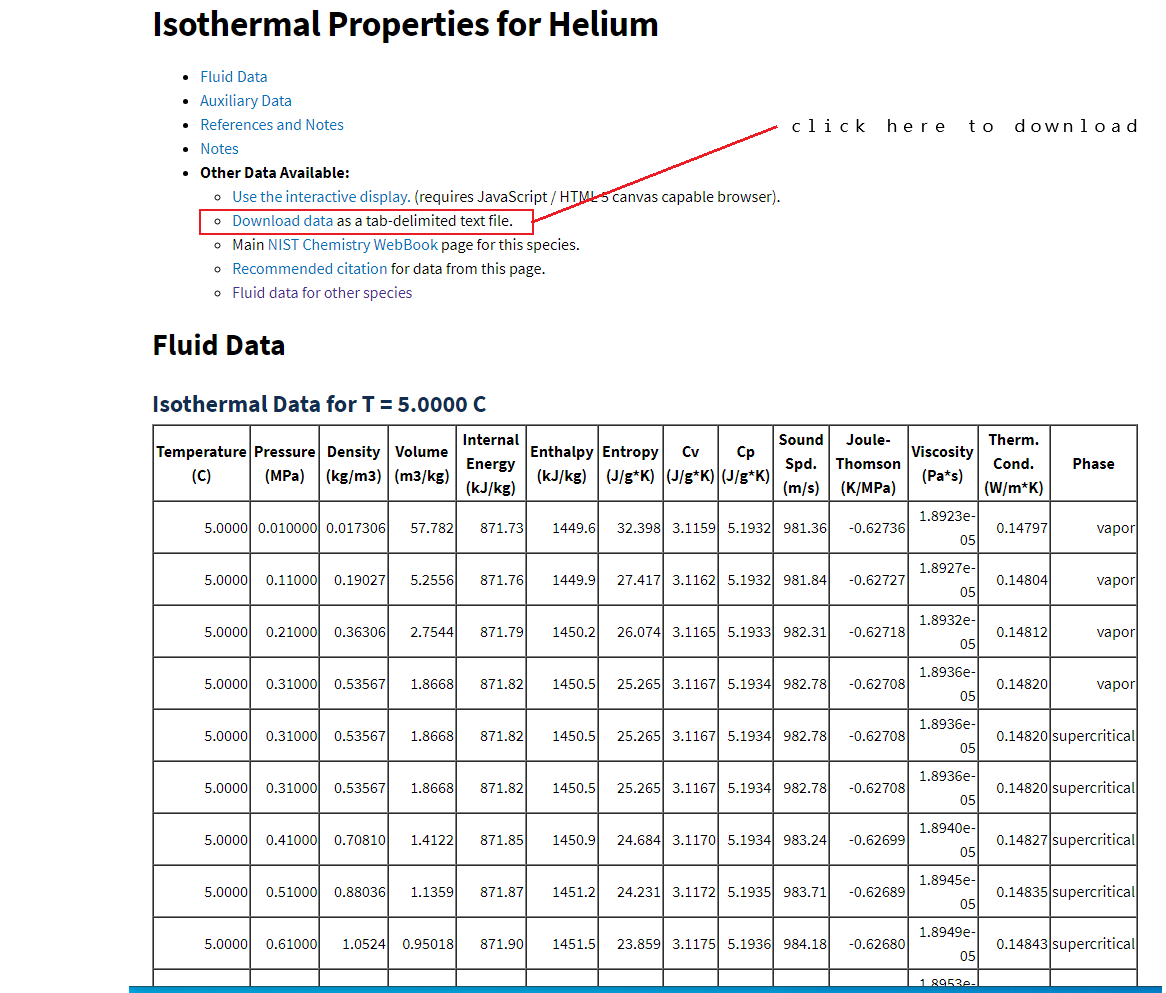Select the 0.010000 pressure cell
The height and width of the screenshot is (993, 1166).
(x=285, y=527)
